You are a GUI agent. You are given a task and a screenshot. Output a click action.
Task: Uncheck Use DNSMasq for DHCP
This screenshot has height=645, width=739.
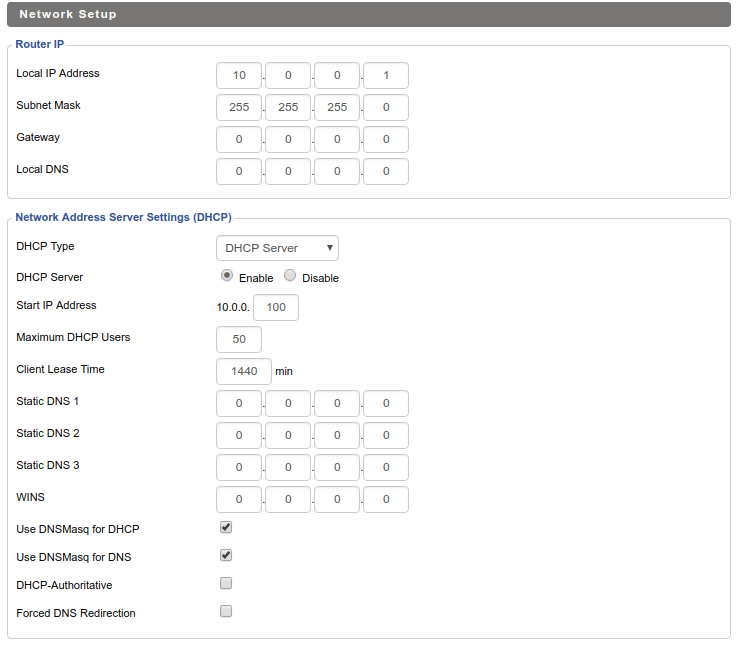[x=226, y=527]
